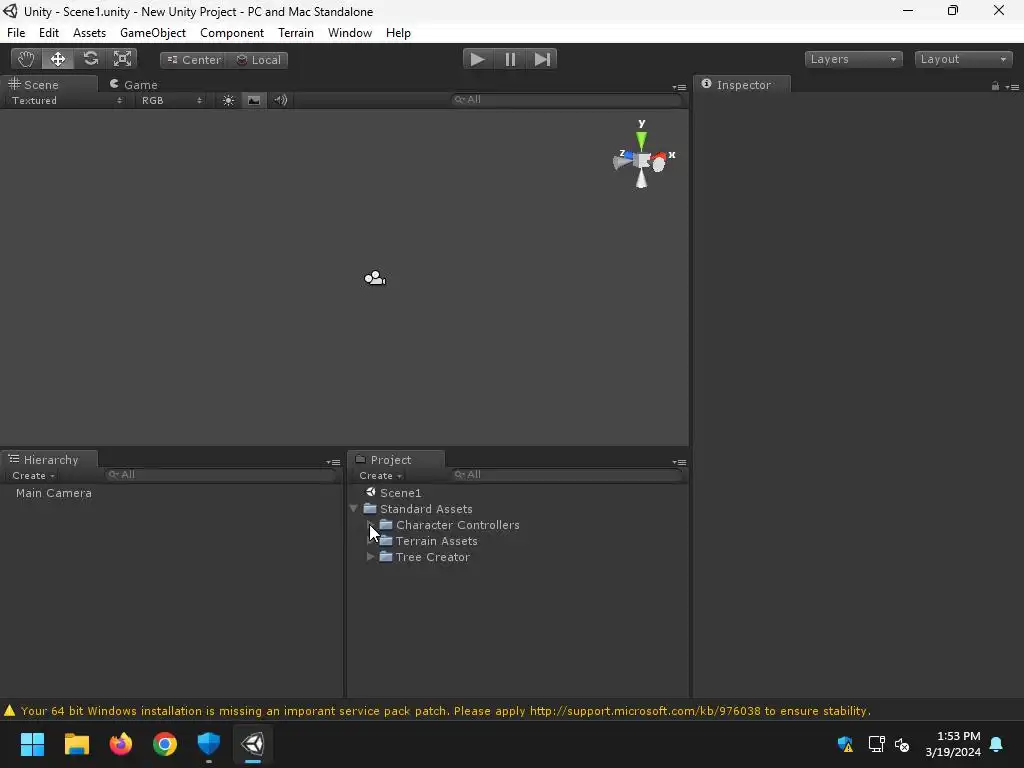
Task: Click the Y axis cone of gizmo
Action: click(641, 140)
